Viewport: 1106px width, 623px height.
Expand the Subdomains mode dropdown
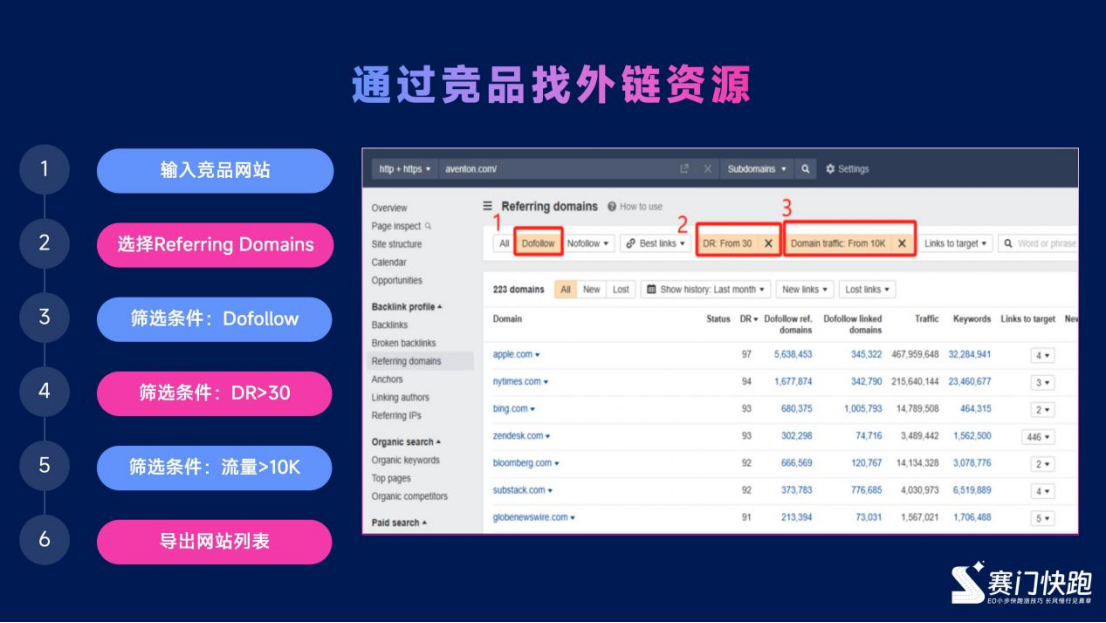(756, 169)
